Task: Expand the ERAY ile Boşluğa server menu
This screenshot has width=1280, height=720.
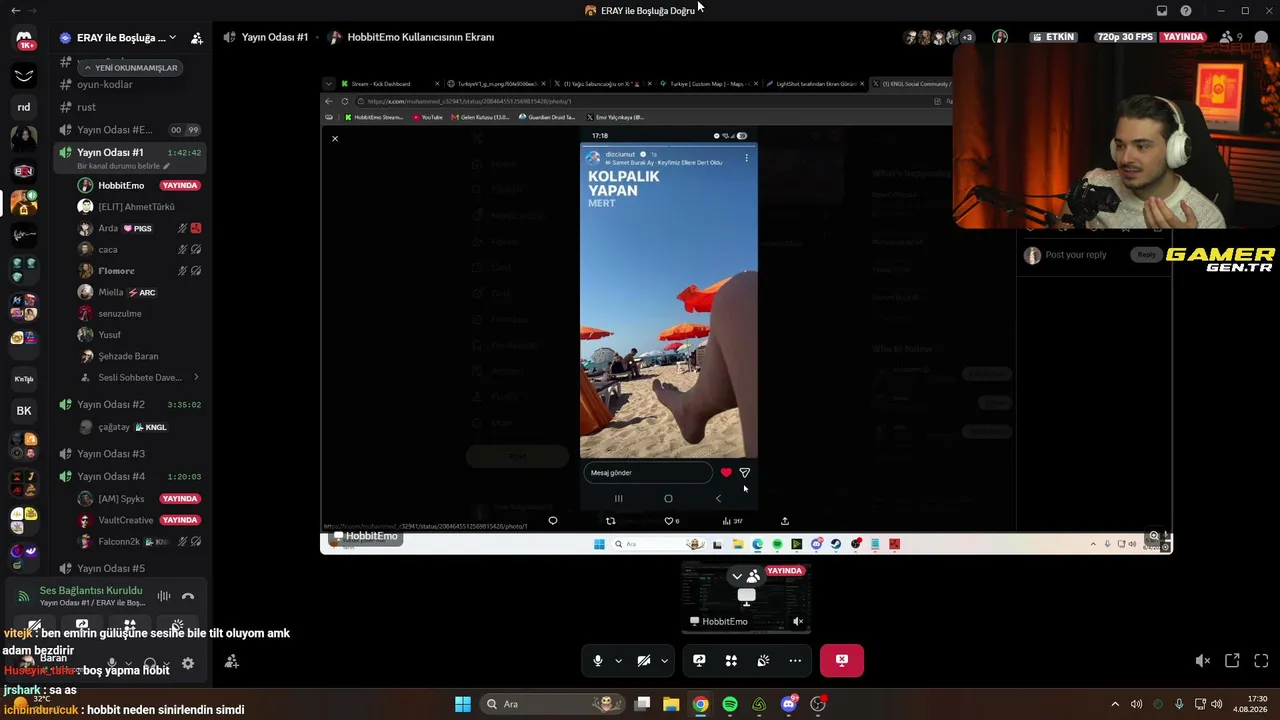Action: [x=173, y=38]
